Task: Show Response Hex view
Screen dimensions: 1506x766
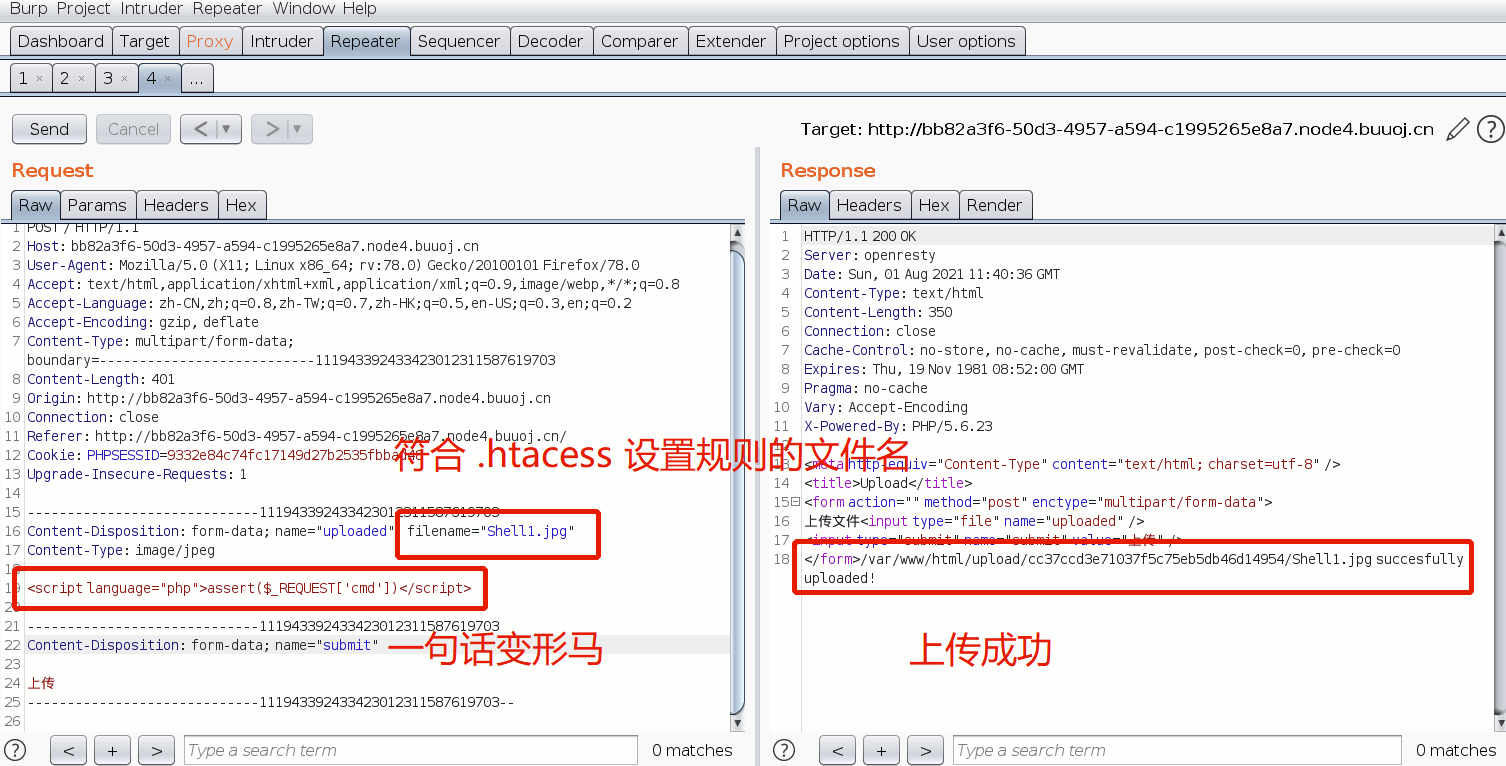Action: [934, 205]
